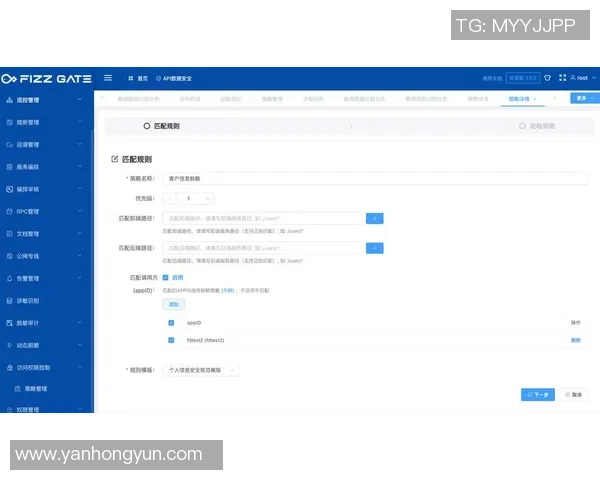Click the 熔断管理 sidebar icon
Screen dimensions: 600x480
click(10, 122)
